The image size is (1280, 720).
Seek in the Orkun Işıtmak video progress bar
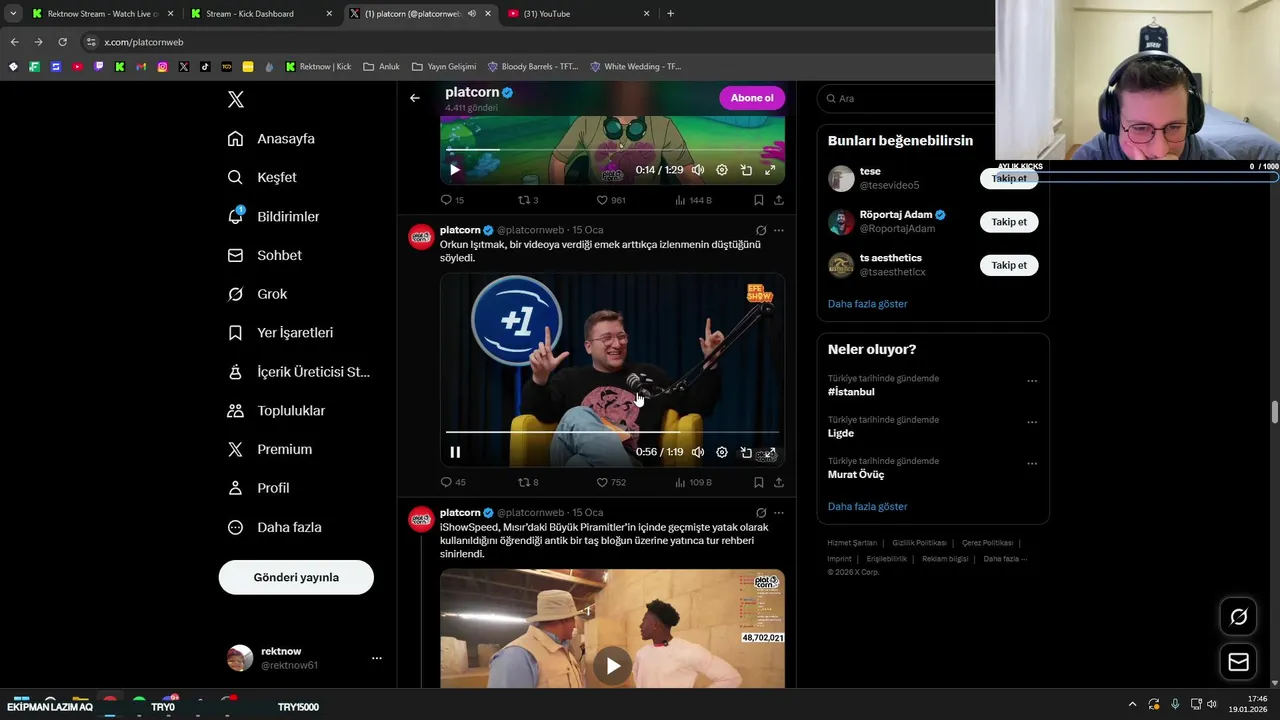[612, 432]
